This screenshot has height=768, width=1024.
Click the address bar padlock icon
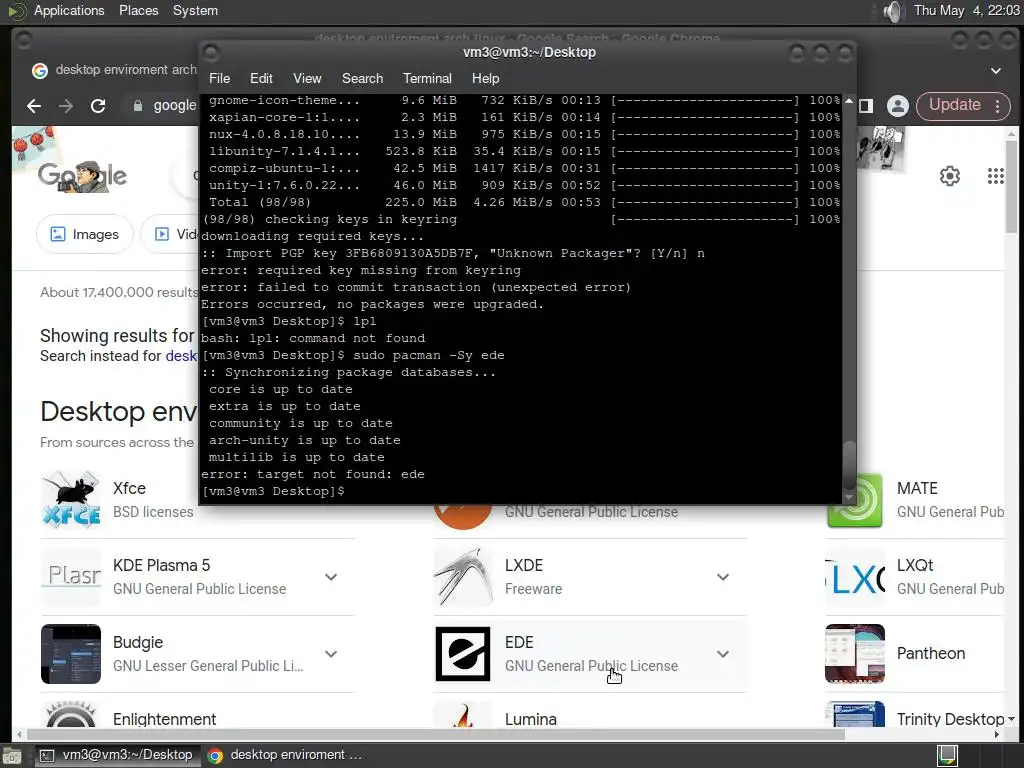pyautogui.click(x=138, y=106)
